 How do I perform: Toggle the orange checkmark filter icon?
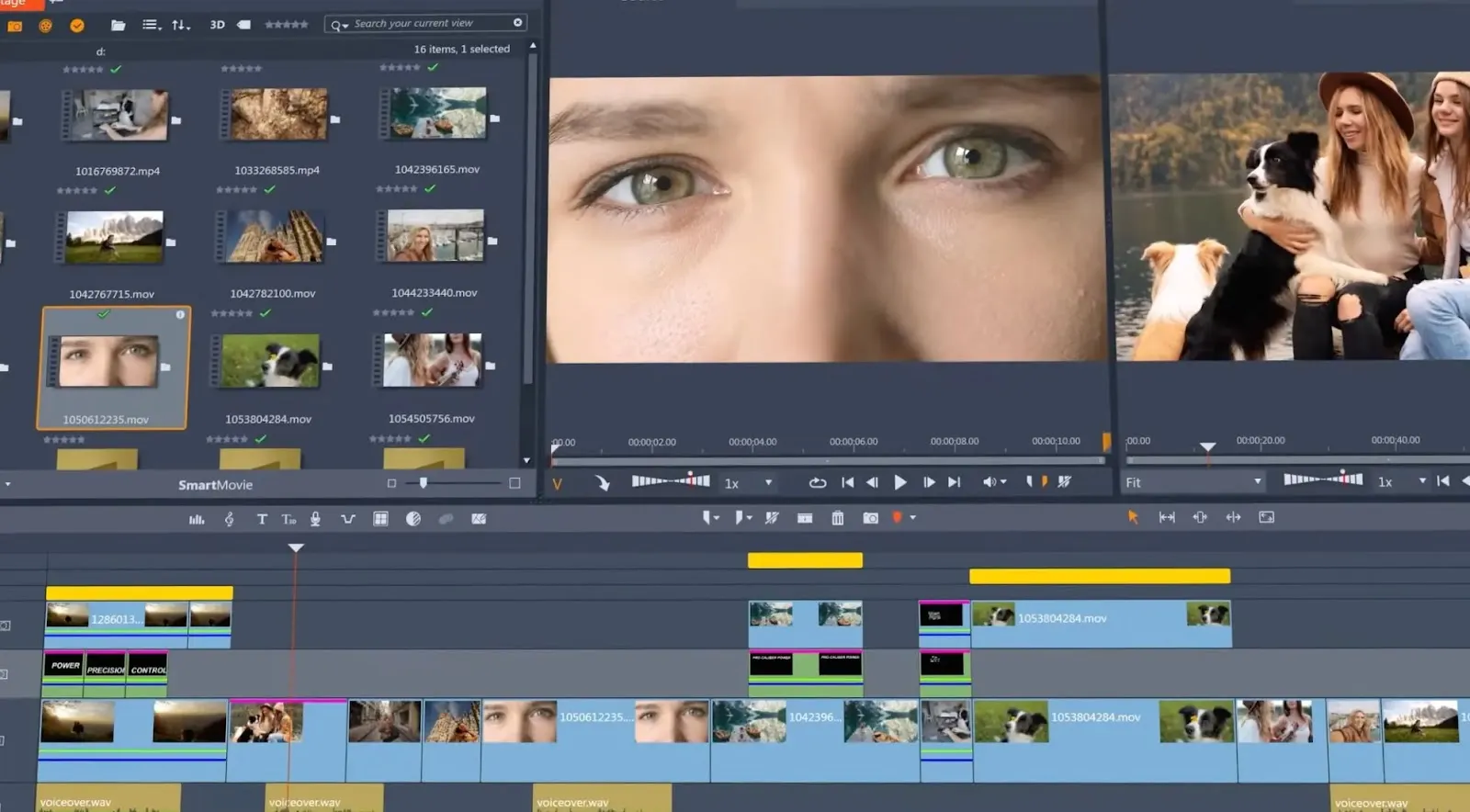click(x=77, y=26)
